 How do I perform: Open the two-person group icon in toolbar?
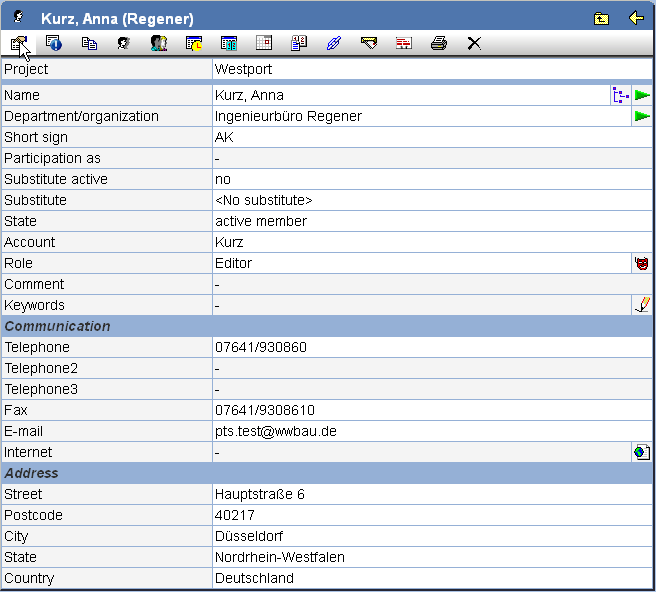coord(158,43)
